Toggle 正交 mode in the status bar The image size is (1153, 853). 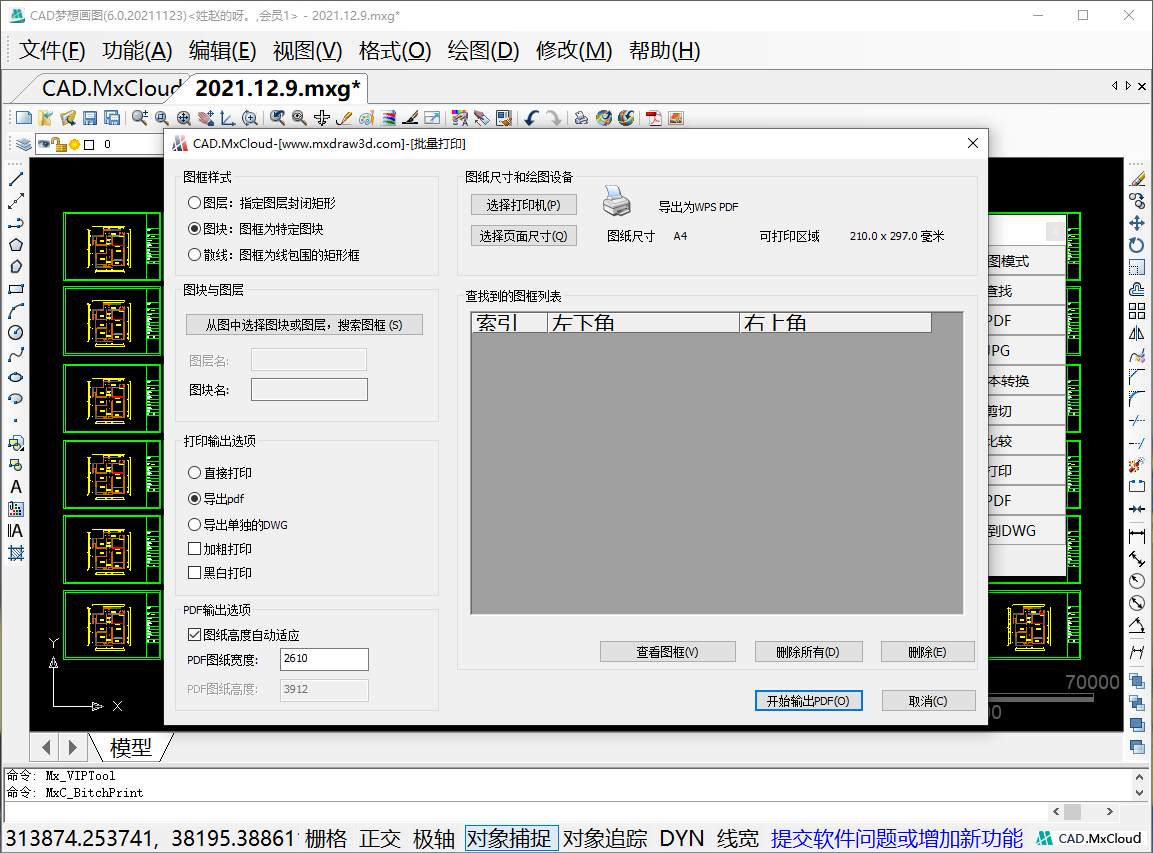pyautogui.click(x=380, y=838)
